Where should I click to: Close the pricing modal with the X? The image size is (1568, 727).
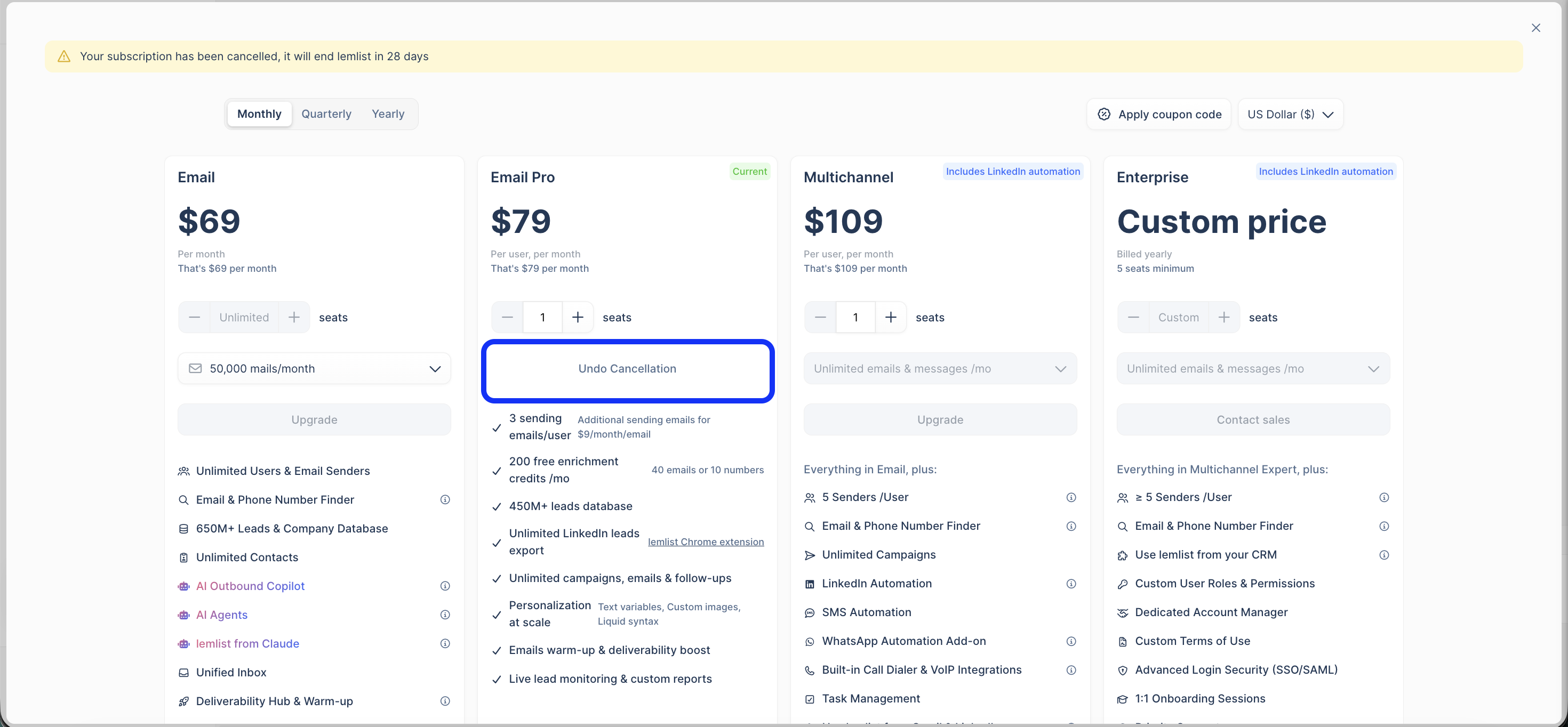point(1535,28)
